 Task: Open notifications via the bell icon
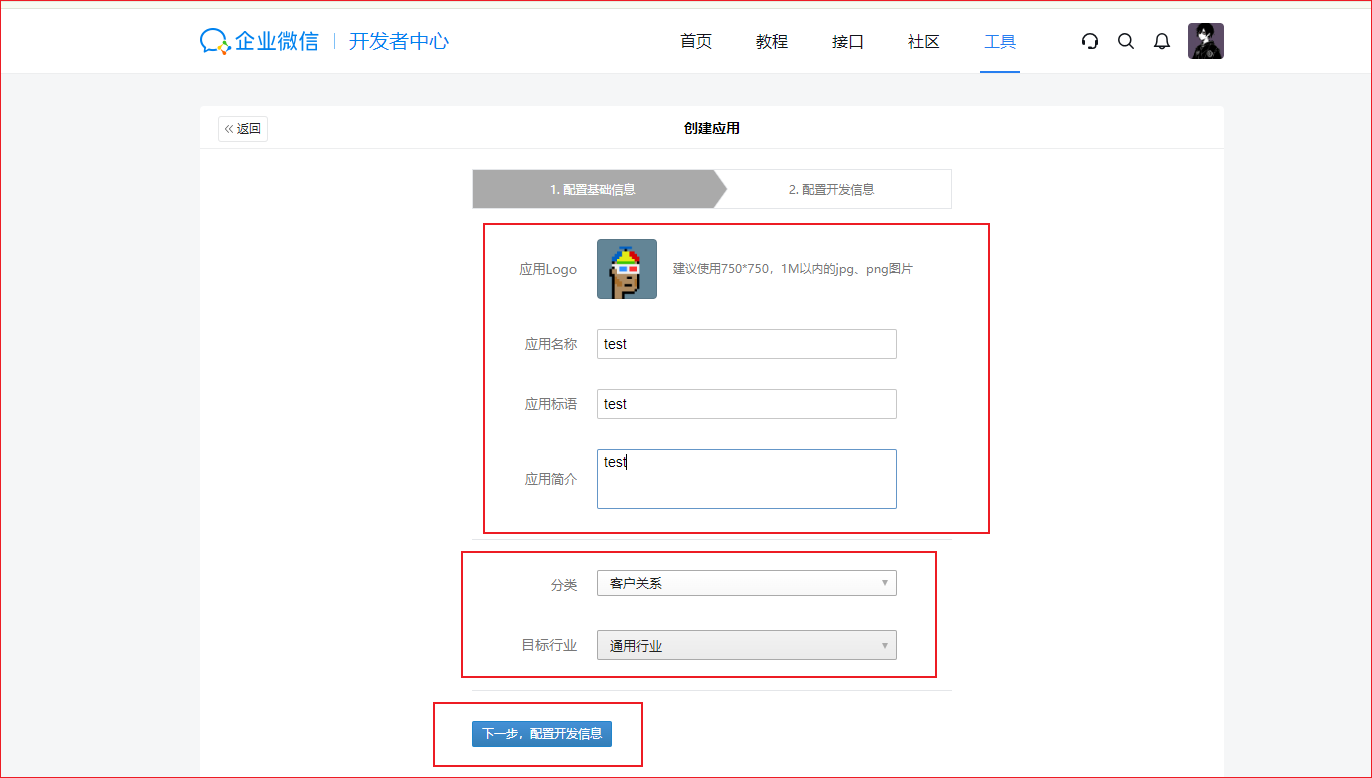pyautogui.click(x=1162, y=41)
